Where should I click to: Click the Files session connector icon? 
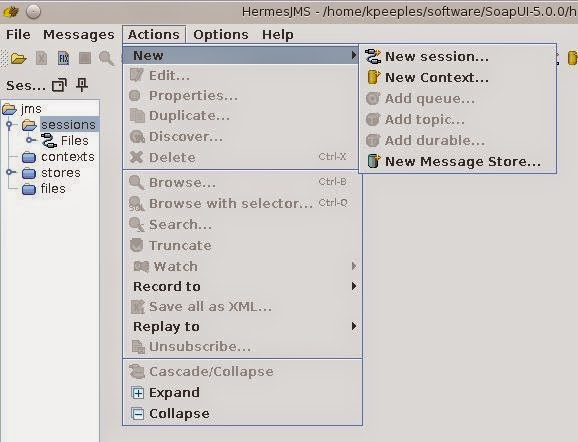click(x=49, y=140)
